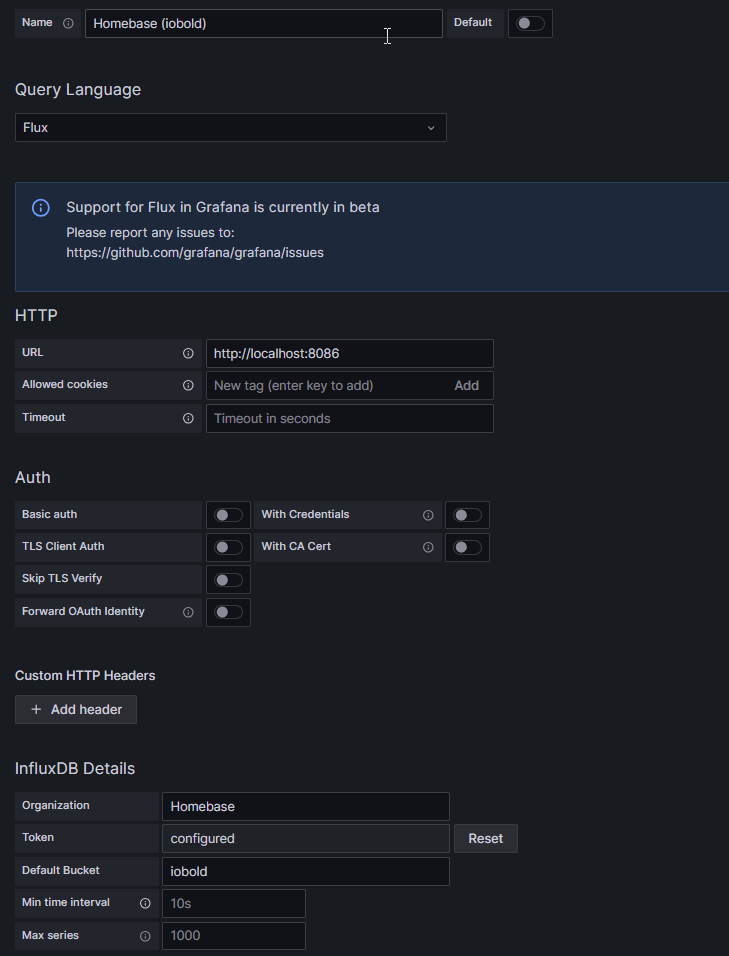This screenshot has height=956, width=729.
Task: Click the Timeout info icon
Action: click(x=188, y=418)
